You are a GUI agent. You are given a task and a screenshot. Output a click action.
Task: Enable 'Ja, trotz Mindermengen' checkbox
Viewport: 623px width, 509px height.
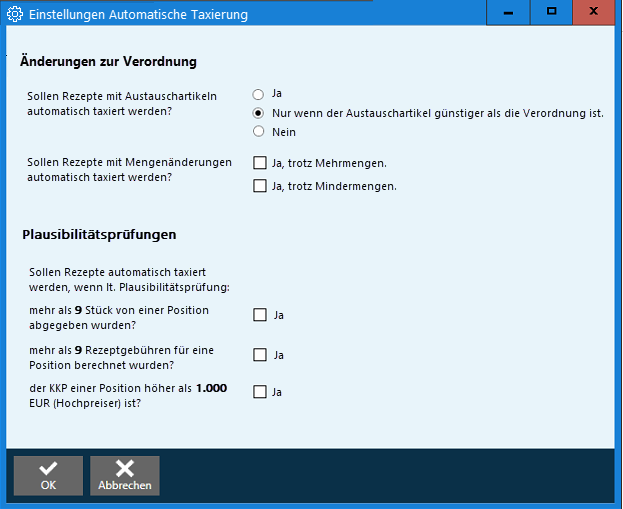260,186
